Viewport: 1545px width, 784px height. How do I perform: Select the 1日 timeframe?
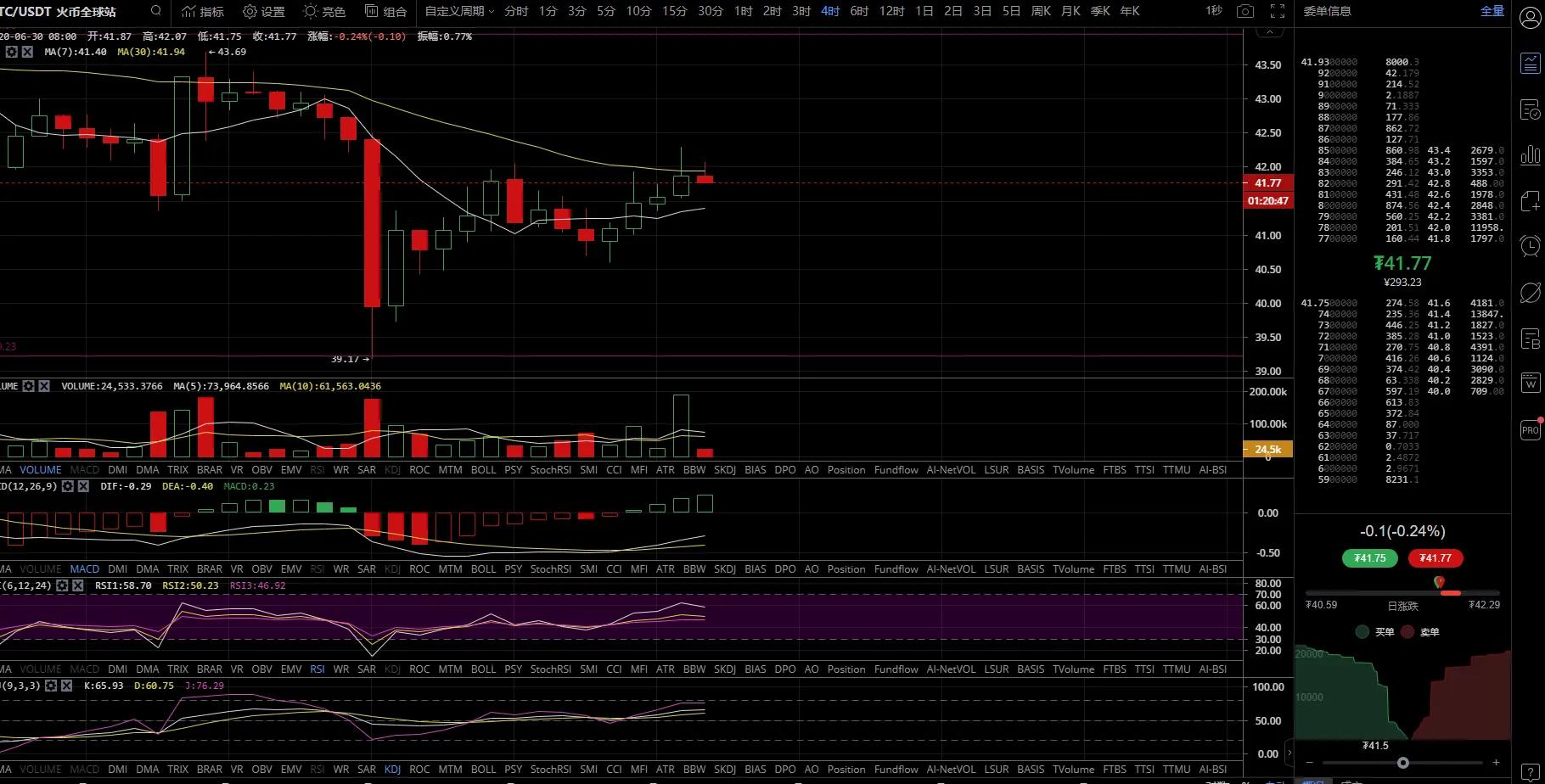pyautogui.click(x=924, y=11)
